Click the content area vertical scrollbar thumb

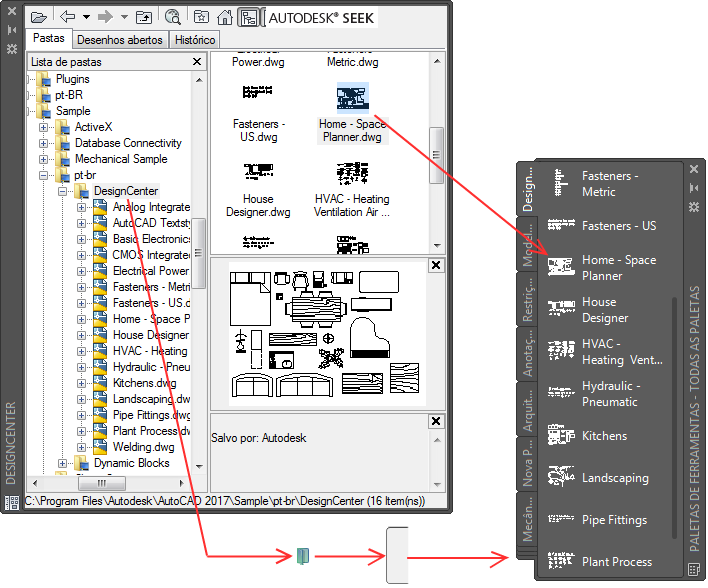437,156
